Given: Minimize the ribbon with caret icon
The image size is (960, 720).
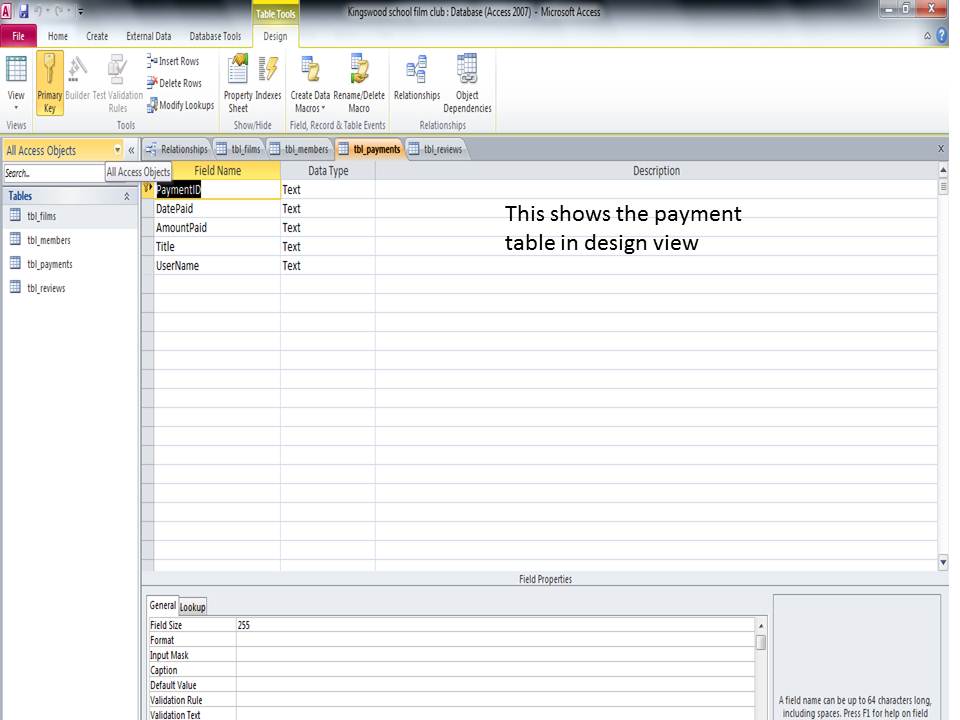Looking at the screenshot, I should click(x=928, y=36).
